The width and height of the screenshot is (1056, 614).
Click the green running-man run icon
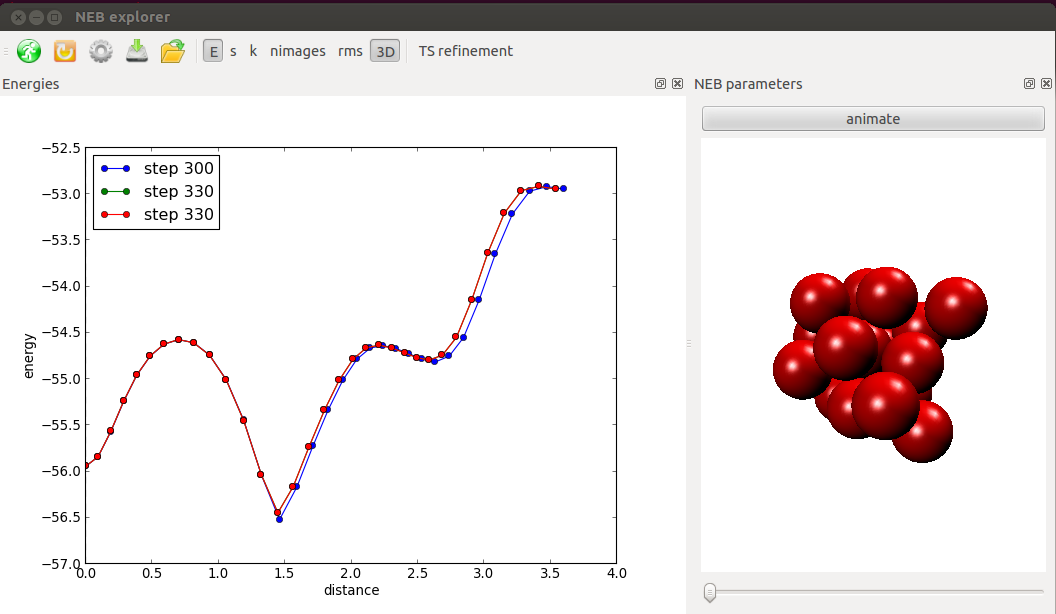[29, 51]
